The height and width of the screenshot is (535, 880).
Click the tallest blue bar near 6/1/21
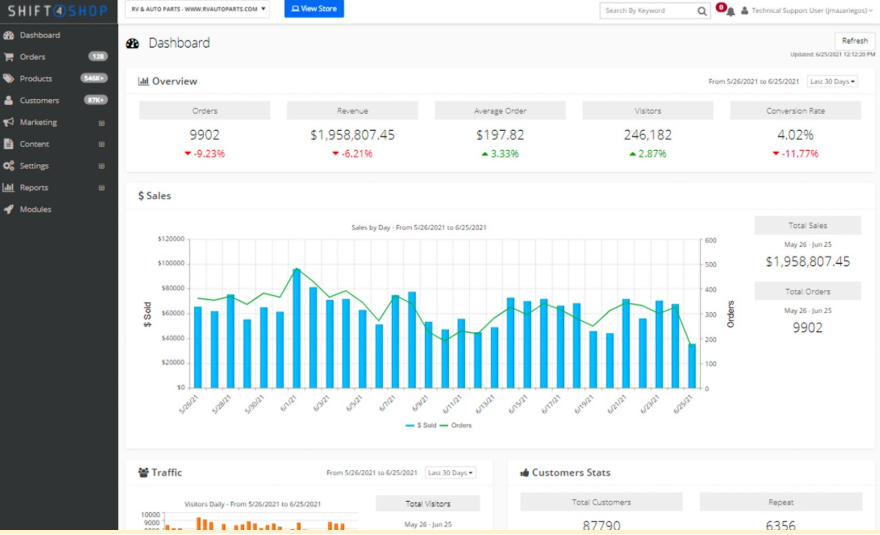[297, 328]
